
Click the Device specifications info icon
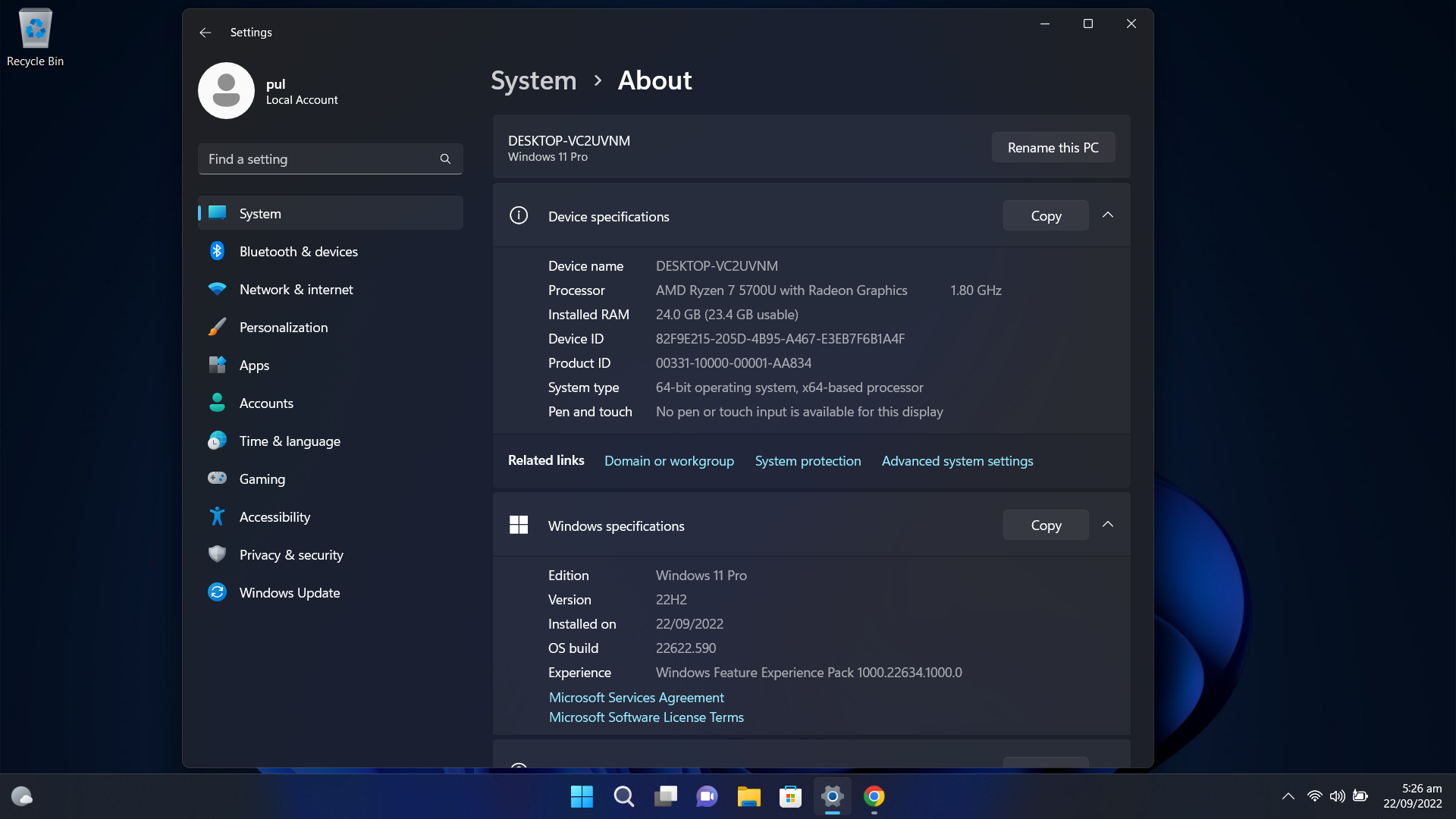(519, 215)
